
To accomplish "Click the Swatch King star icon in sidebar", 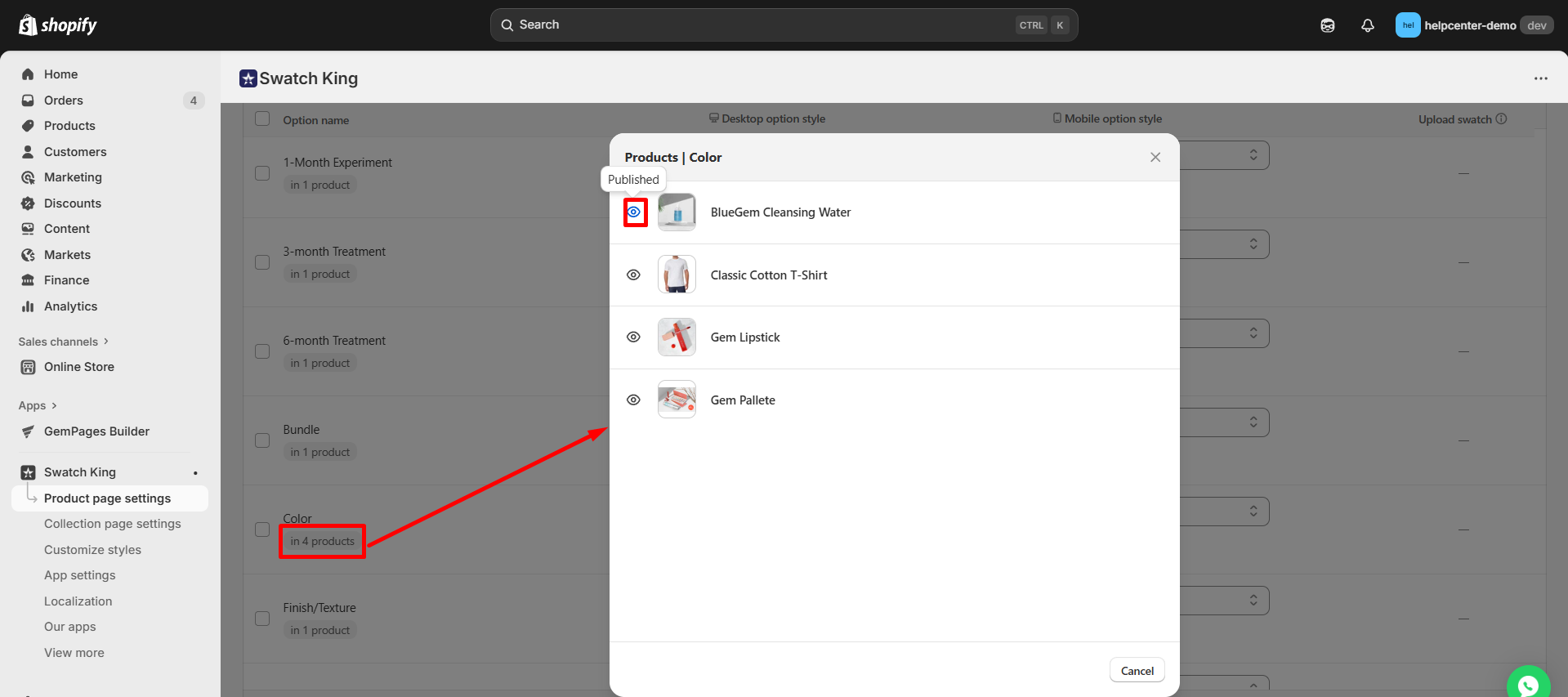I will pos(28,472).
